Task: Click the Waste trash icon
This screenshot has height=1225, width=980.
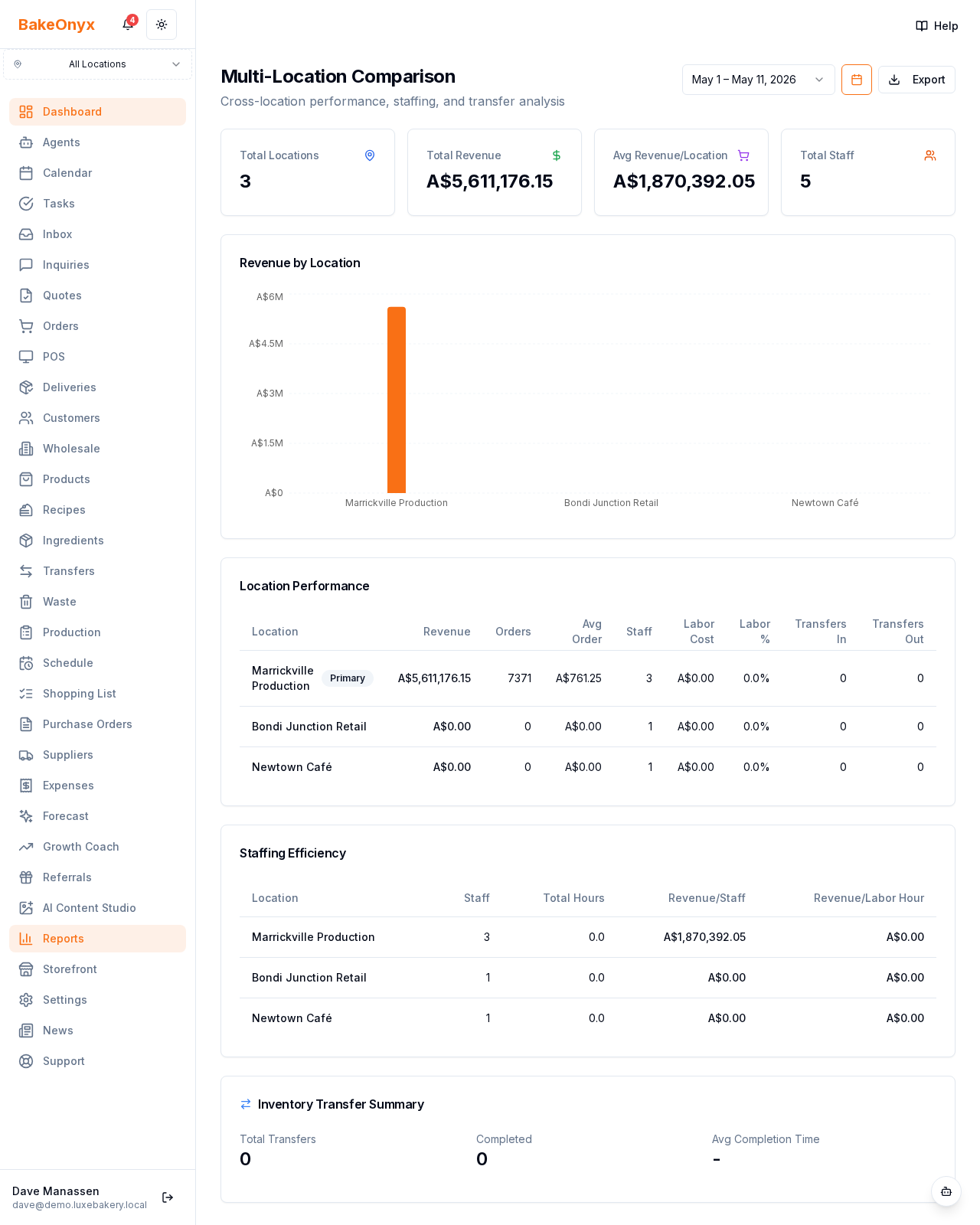Action: click(x=26, y=602)
